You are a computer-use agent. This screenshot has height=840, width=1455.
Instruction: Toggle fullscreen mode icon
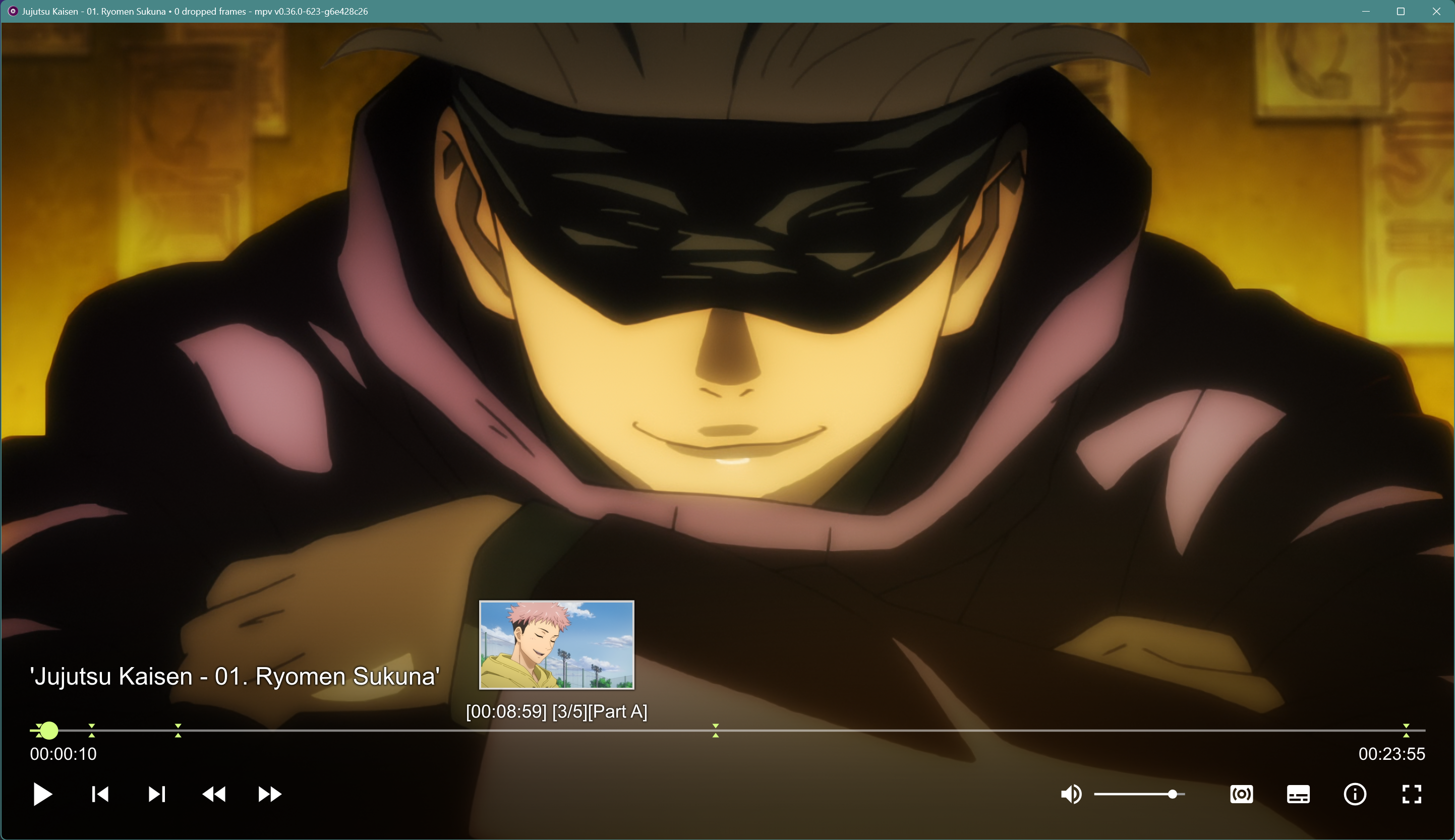(1412, 795)
